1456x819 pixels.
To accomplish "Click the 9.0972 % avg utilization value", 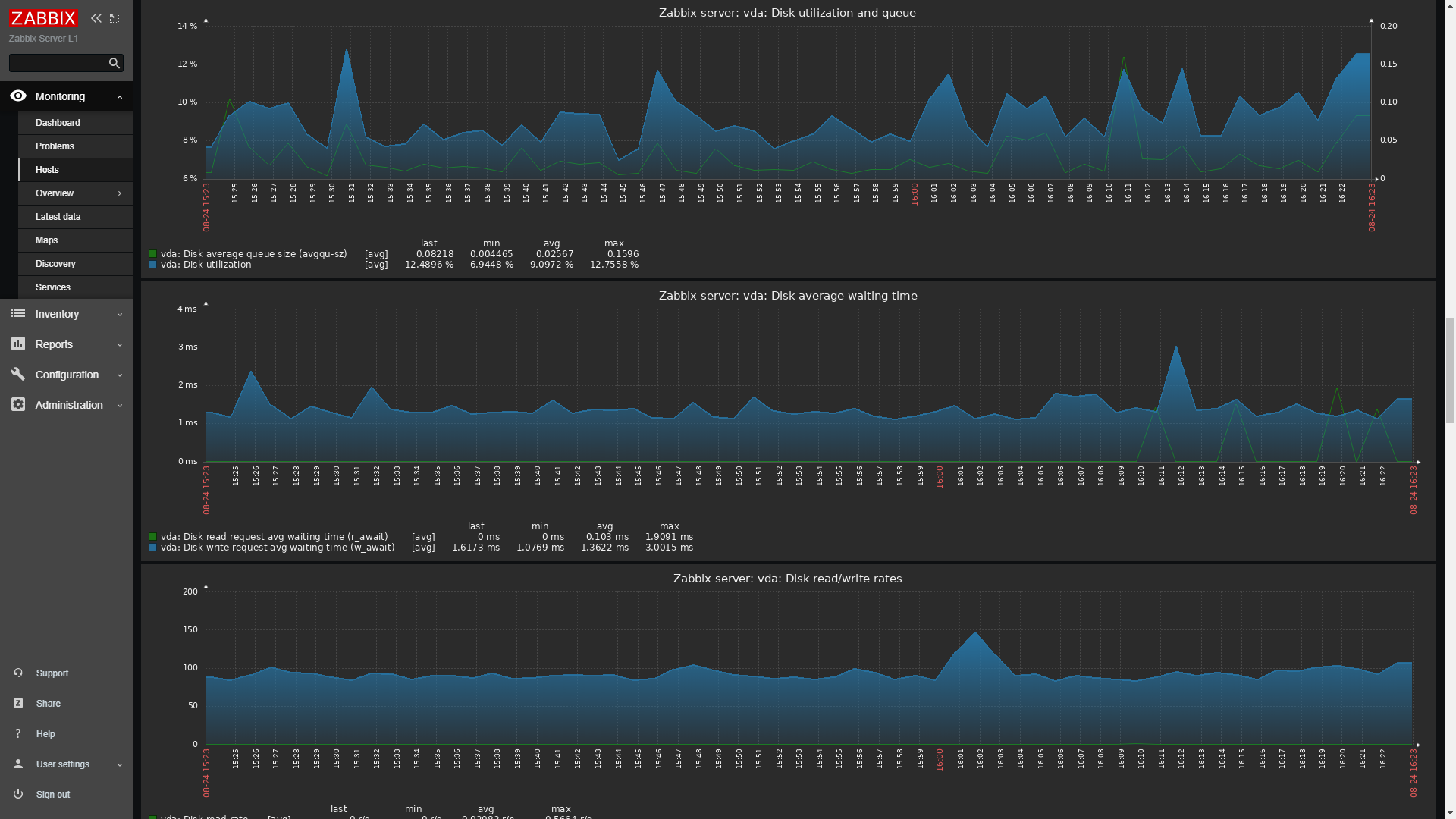I will [x=551, y=265].
